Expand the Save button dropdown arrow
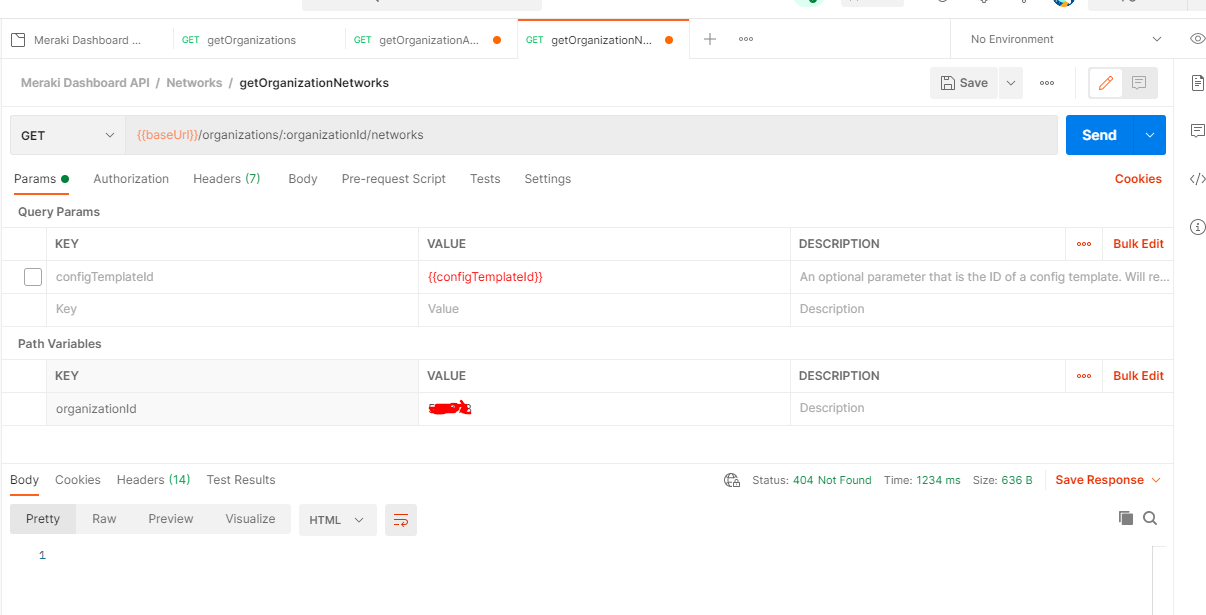 pos(1011,83)
